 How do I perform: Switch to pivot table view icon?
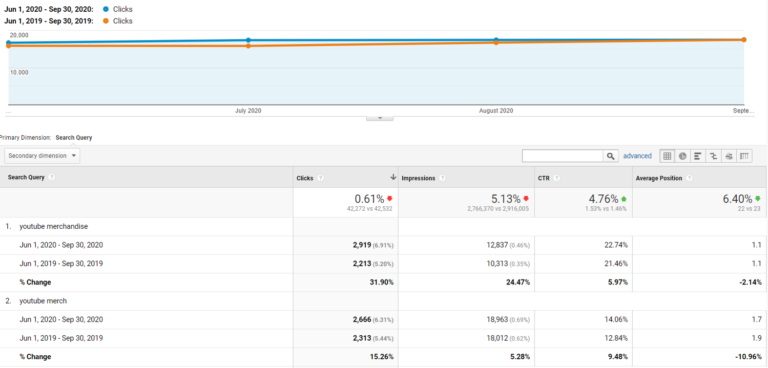point(745,156)
